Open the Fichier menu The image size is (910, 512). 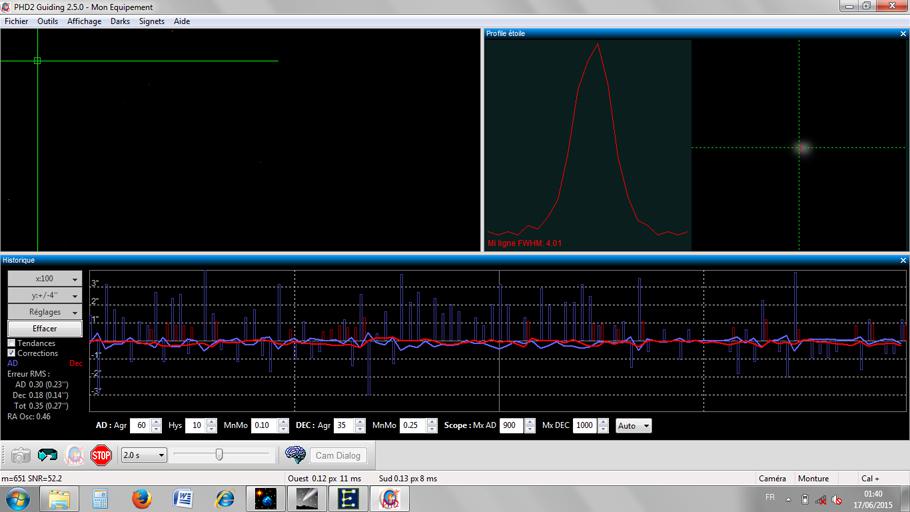pos(16,21)
